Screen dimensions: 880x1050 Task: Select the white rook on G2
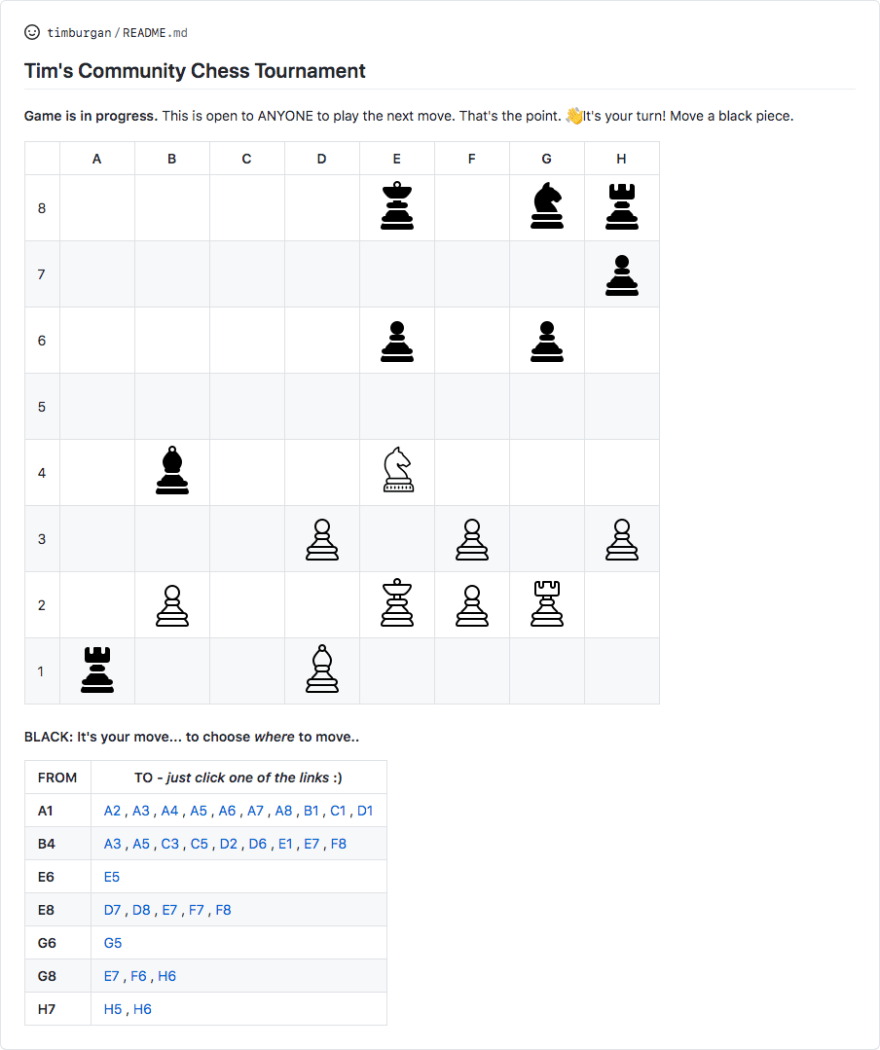(x=547, y=603)
